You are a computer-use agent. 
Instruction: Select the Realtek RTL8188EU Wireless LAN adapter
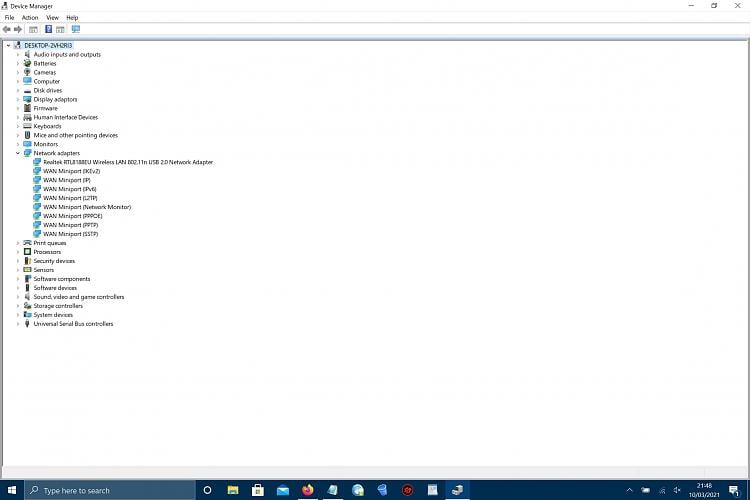(x=128, y=162)
